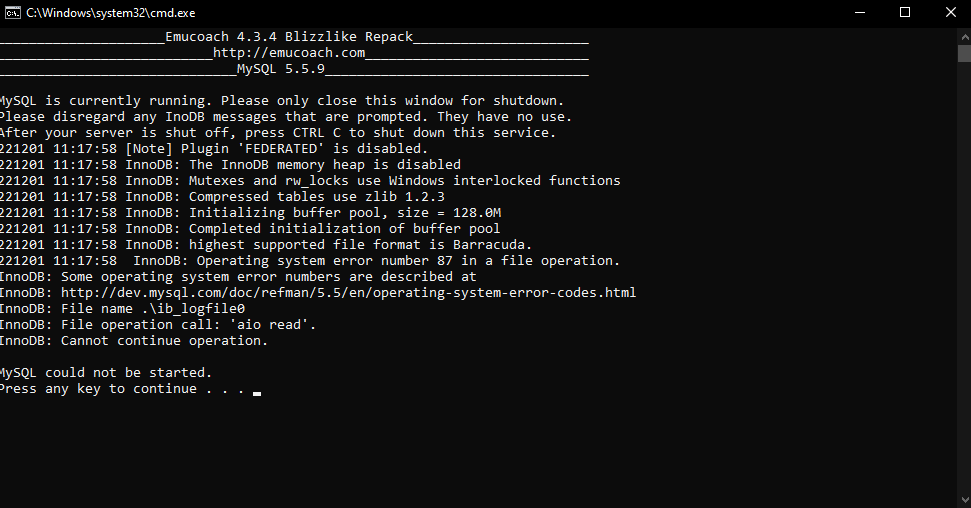The width and height of the screenshot is (971, 508).
Task: Click the http://emucoach.com URL in the banner
Action: [x=289, y=53]
